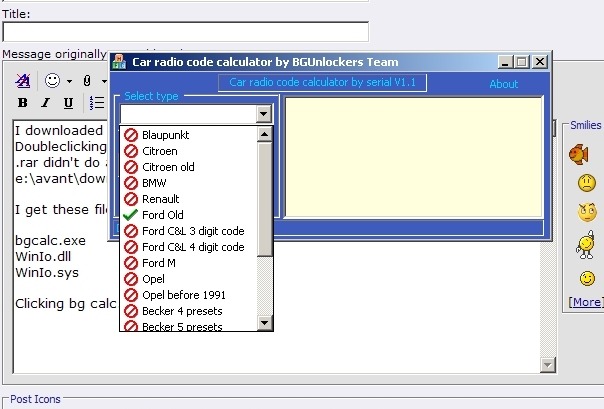Viewport: 604px width, 409px height.
Task: Choose Citroen from the type list
Action: tap(189, 151)
